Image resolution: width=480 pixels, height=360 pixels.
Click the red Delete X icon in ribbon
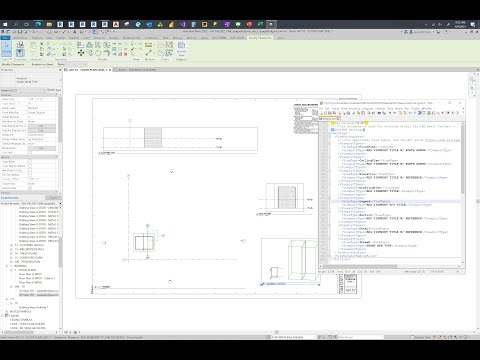pyautogui.click(x=126, y=54)
